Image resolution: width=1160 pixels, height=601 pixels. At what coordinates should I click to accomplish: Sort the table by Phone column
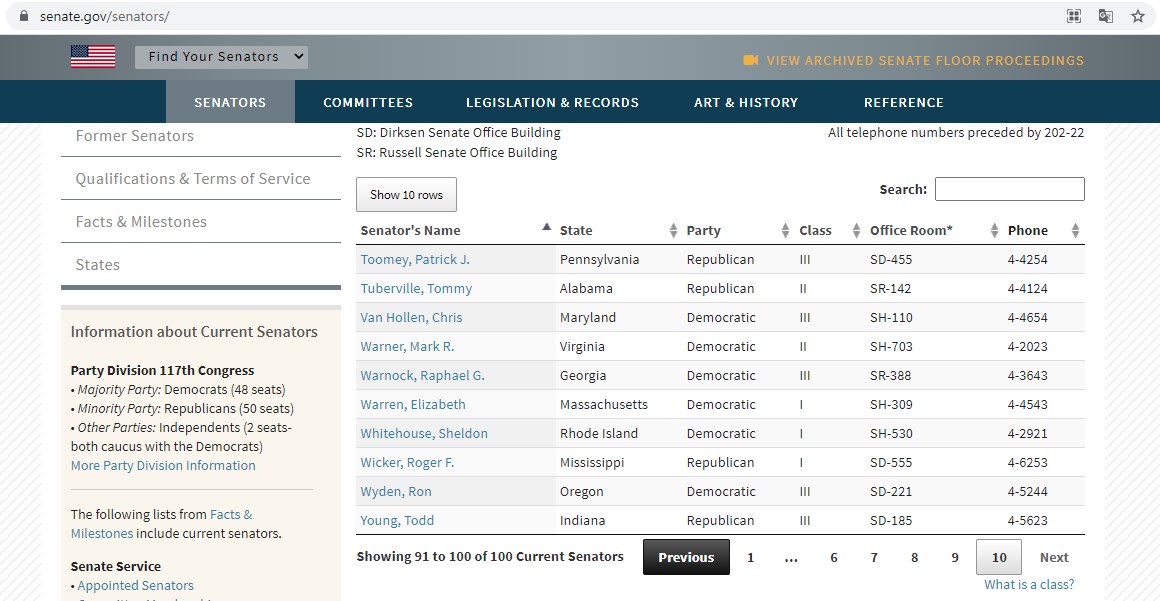1075,231
